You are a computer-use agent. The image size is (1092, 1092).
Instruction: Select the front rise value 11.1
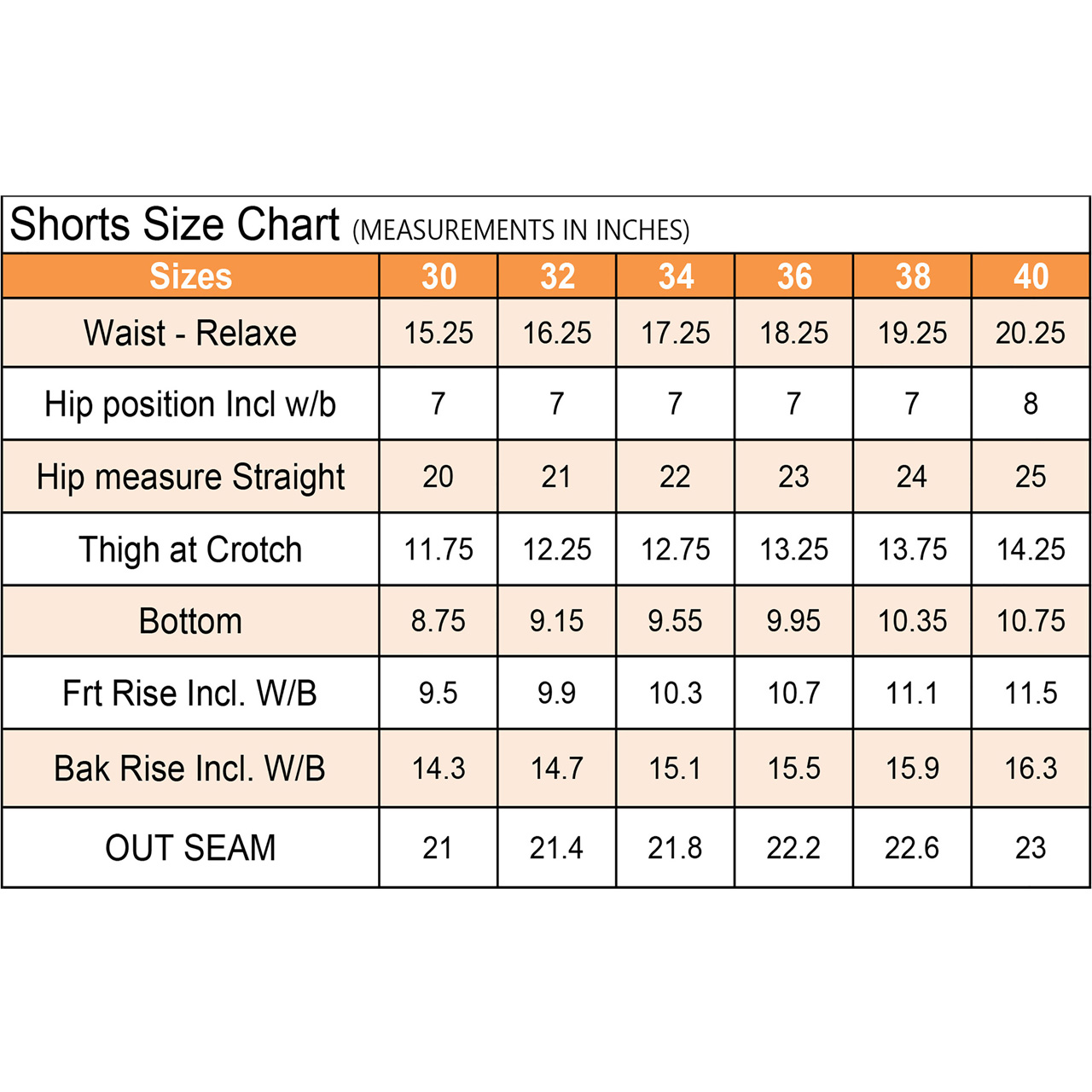(912, 693)
